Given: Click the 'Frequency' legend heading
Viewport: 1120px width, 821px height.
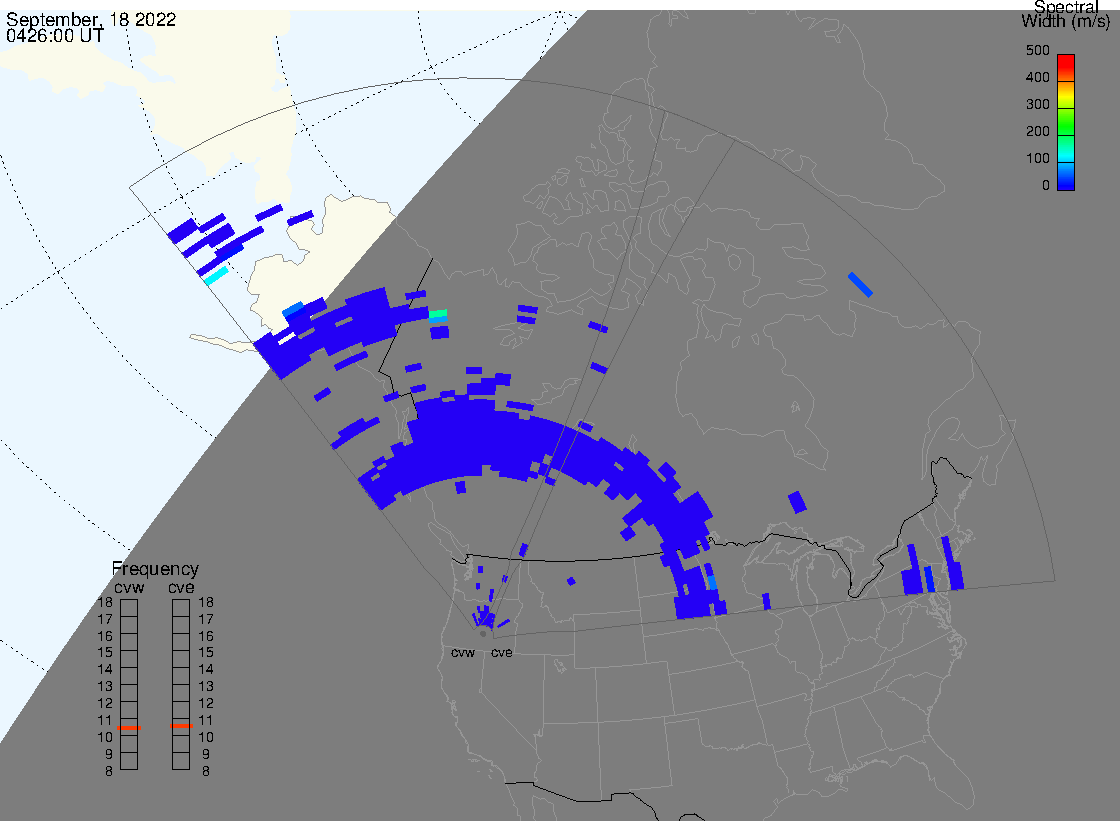Looking at the screenshot, I should [x=155, y=569].
